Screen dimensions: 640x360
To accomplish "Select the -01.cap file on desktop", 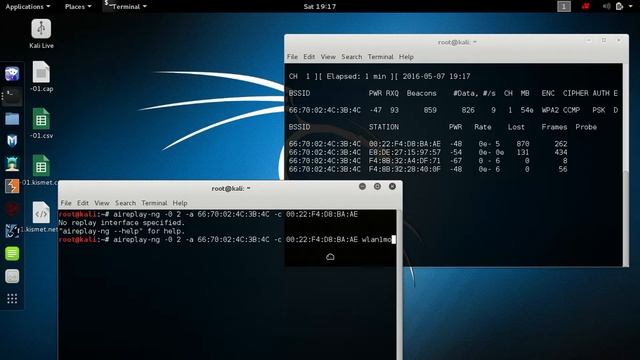I will pos(41,76).
